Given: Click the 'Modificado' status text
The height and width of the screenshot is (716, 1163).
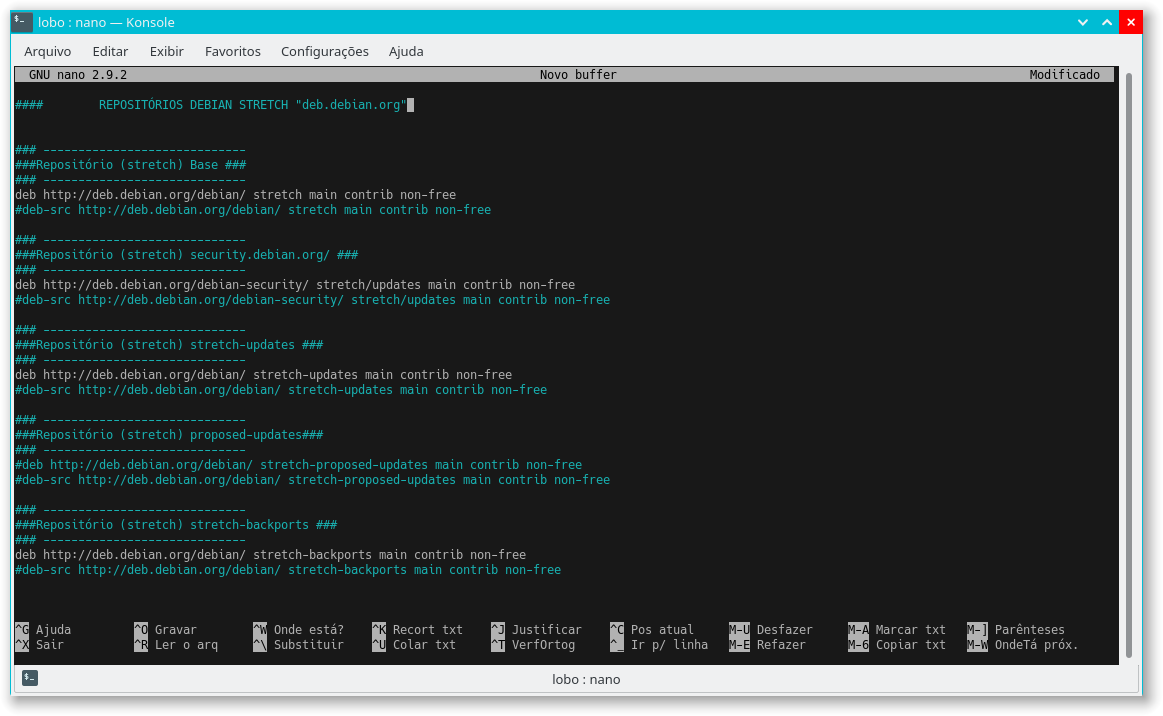Looking at the screenshot, I should coord(1064,75).
